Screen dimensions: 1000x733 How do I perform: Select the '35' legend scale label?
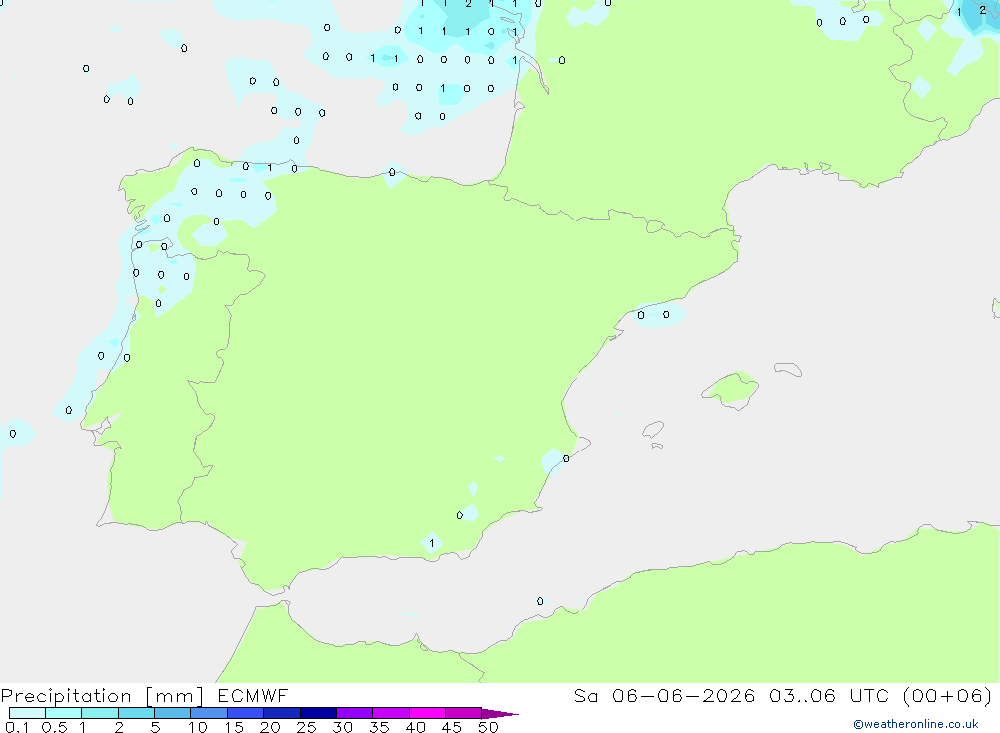379,727
